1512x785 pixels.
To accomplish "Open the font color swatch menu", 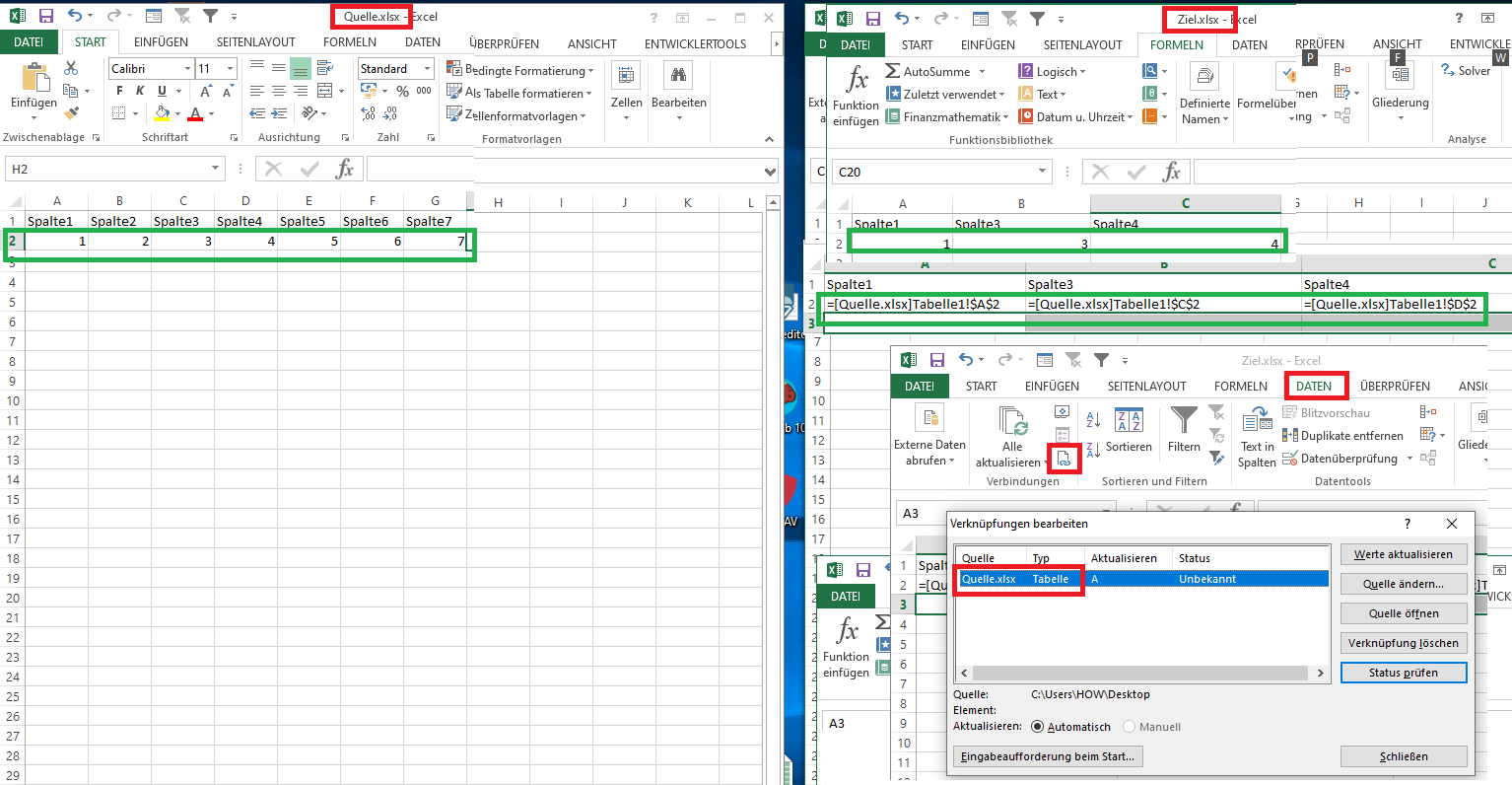I will coord(210,114).
